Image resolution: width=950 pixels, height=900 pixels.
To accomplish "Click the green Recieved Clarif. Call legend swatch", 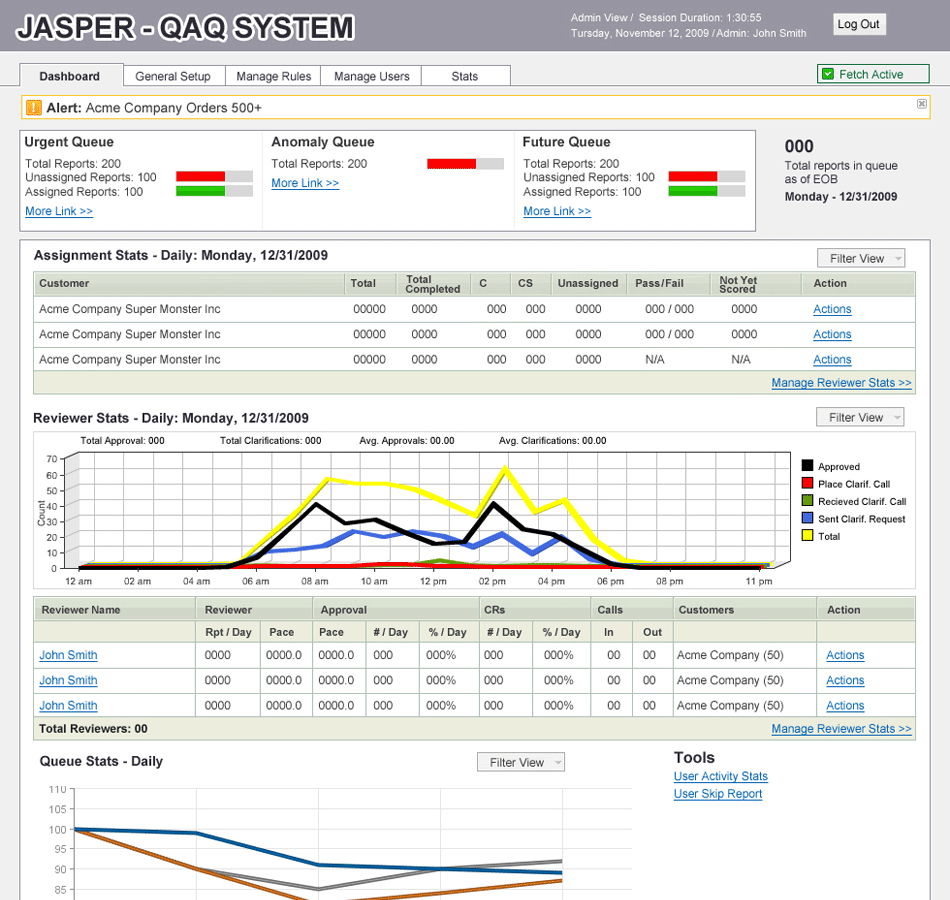I will (807, 501).
